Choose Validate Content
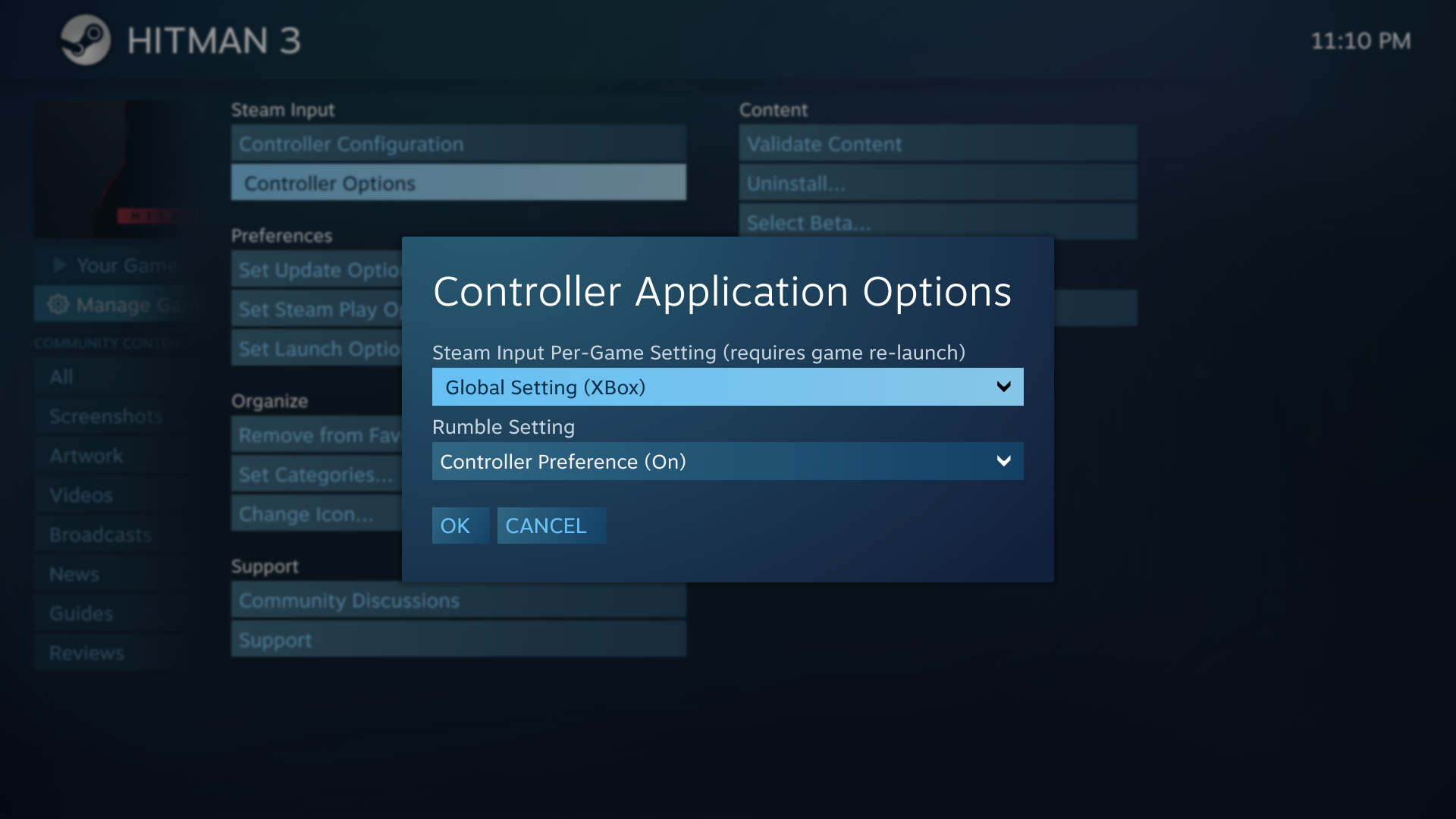Viewport: 1456px width, 819px height. [824, 143]
